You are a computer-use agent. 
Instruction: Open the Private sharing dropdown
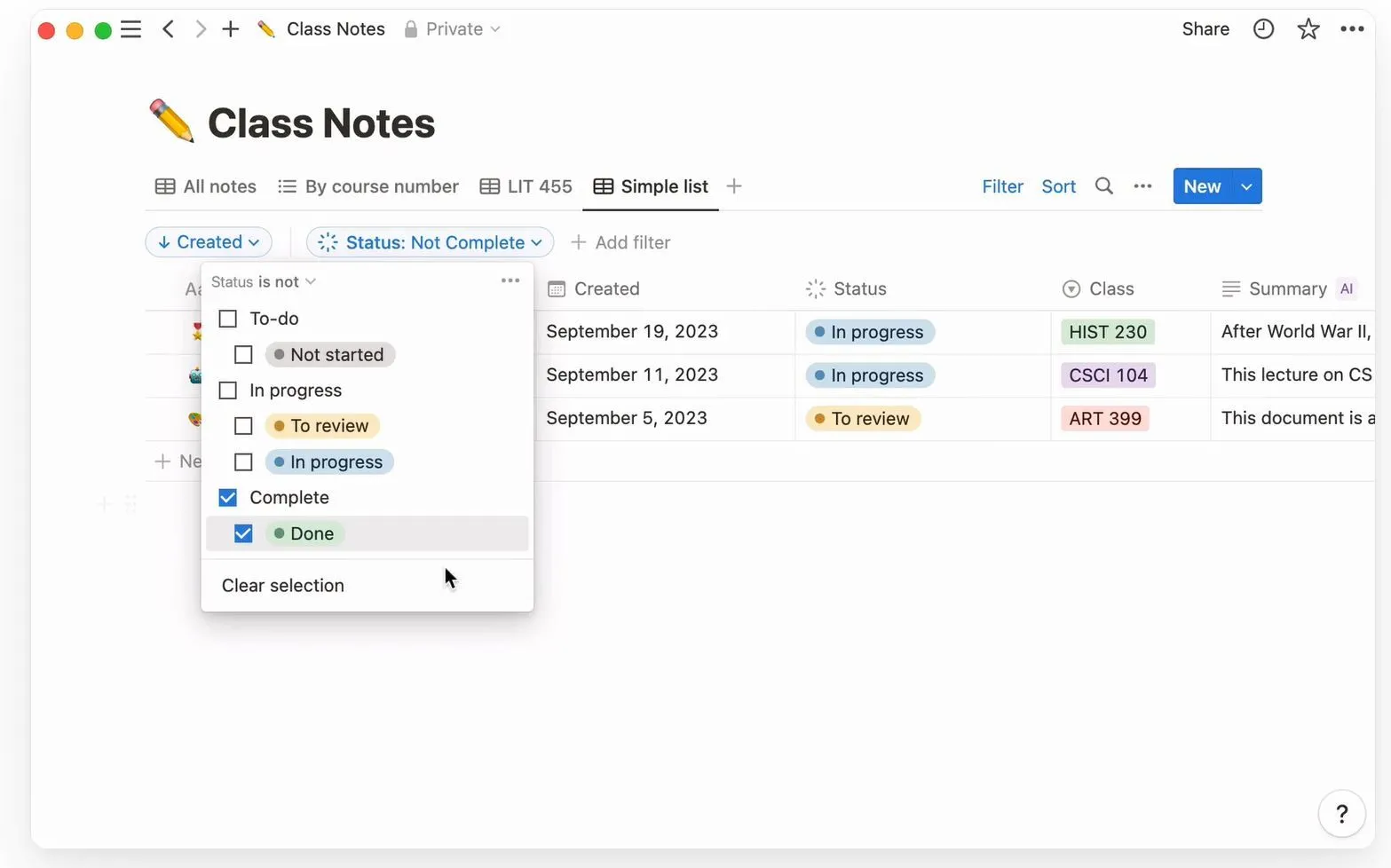(x=453, y=29)
